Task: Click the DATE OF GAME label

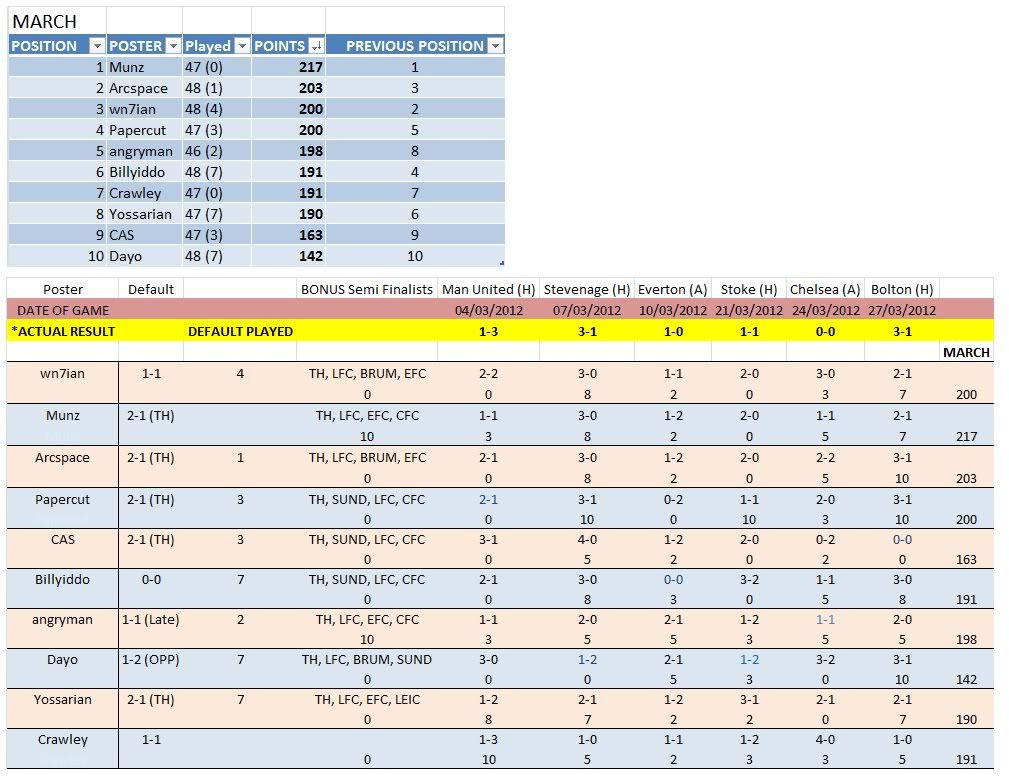Action: point(63,310)
